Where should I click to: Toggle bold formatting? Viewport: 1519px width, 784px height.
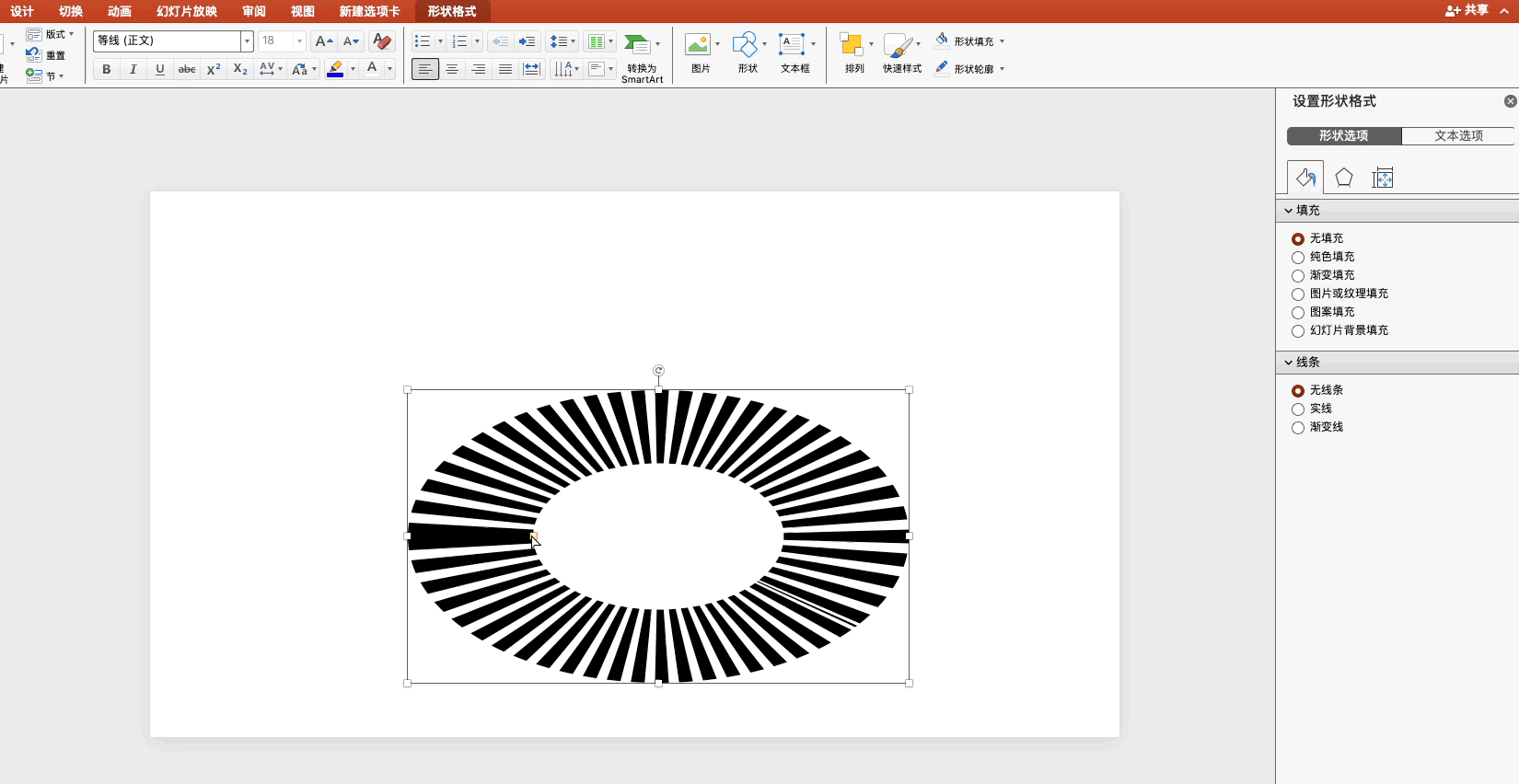tap(107, 69)
